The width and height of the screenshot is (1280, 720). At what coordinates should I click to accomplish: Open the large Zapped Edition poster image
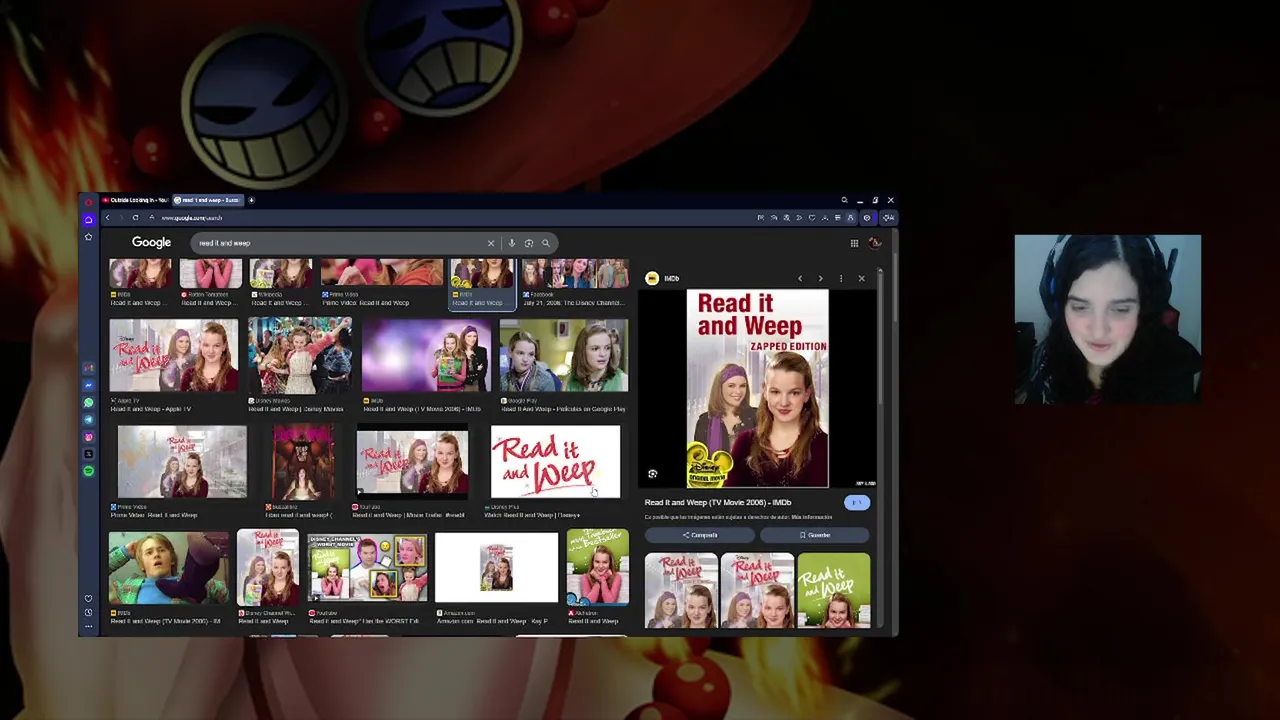[x=757, y=389]
